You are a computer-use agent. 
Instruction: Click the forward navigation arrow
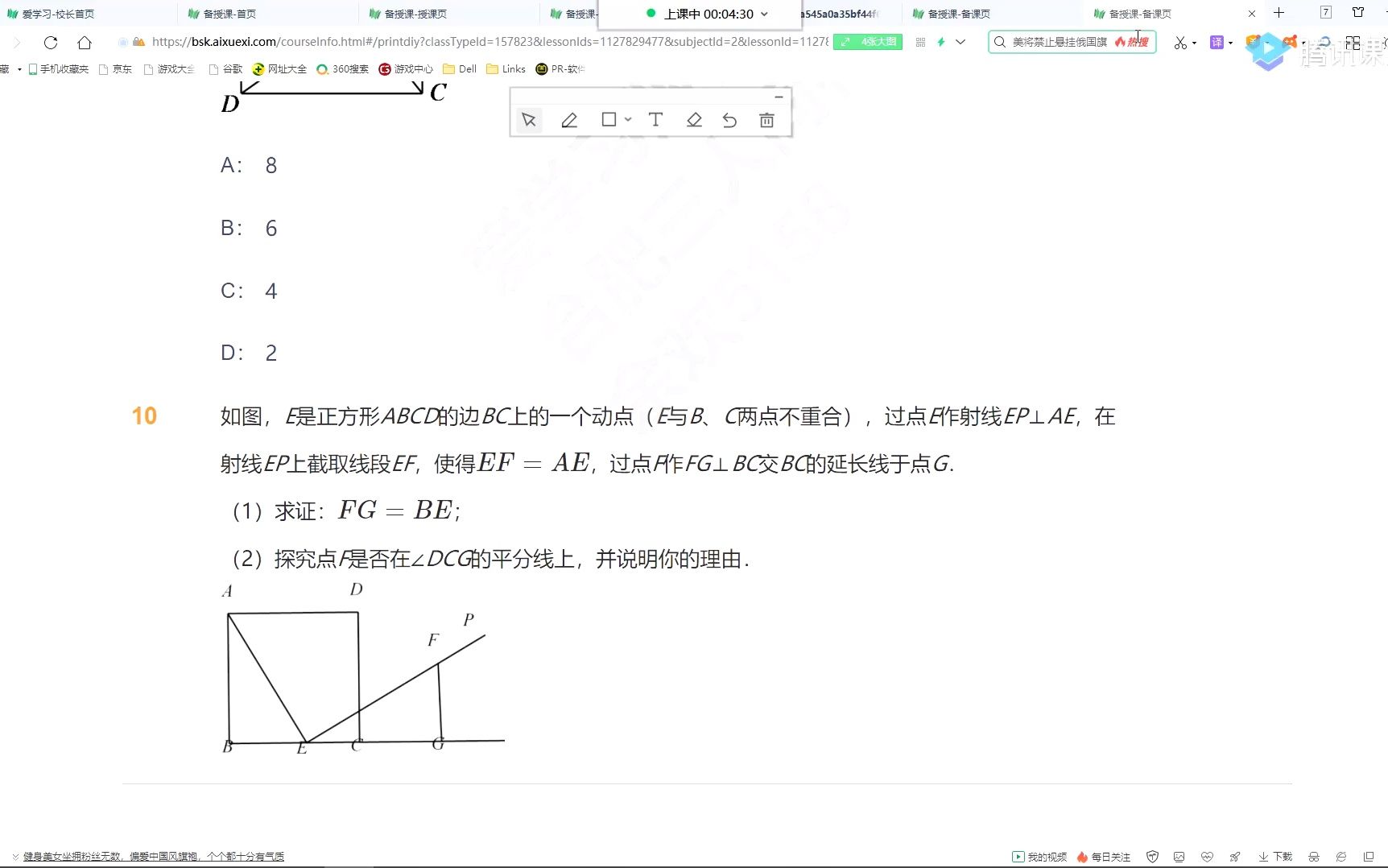(x=17, y=43)
